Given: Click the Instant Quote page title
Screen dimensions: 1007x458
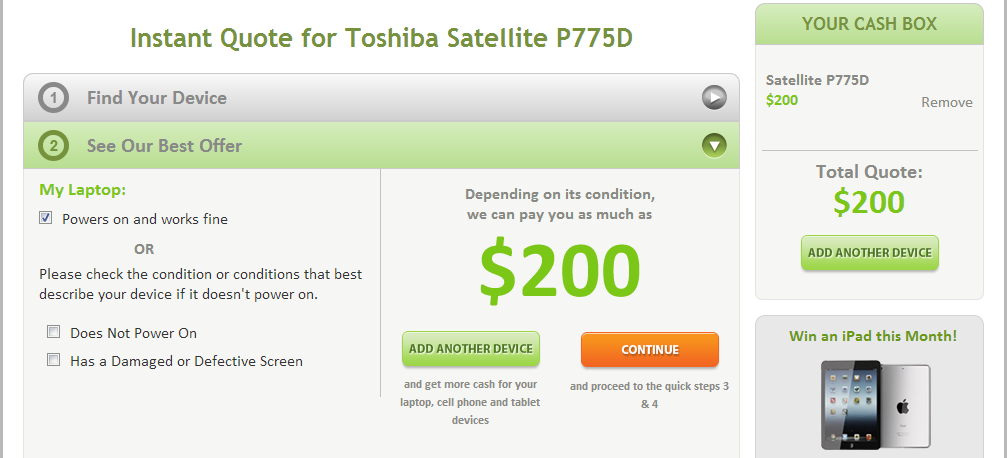Looking at the screenshot, I should point(381,38).
